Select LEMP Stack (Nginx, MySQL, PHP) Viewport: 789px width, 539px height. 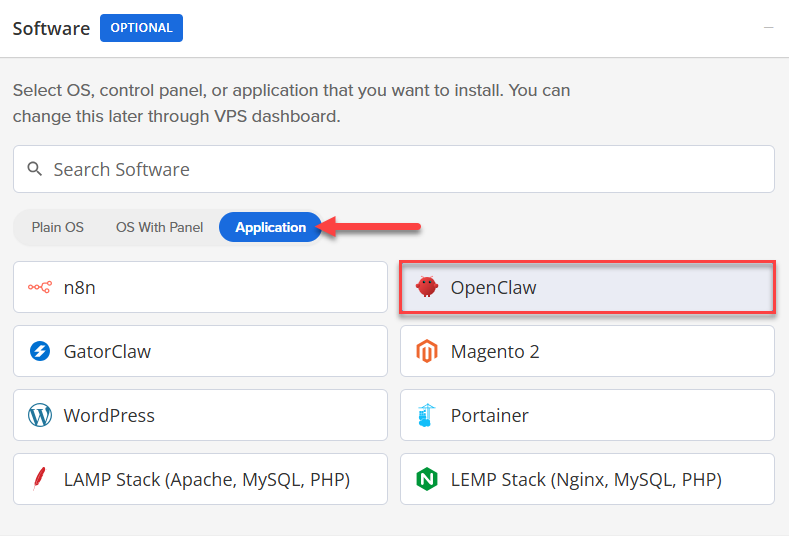pyautogui.click(x=587, y=479)
